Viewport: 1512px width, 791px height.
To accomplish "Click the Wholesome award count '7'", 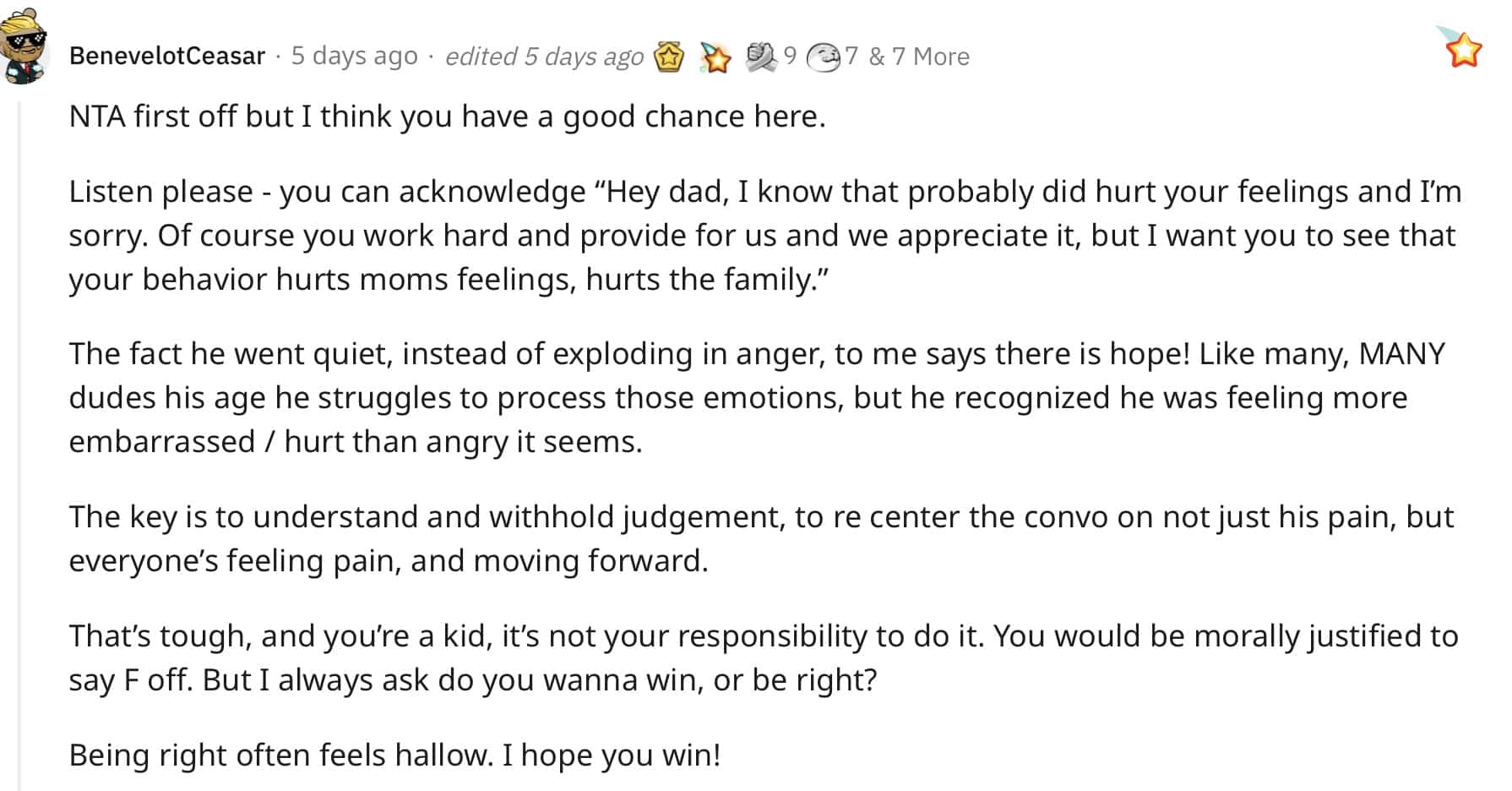I will (851, 56).
